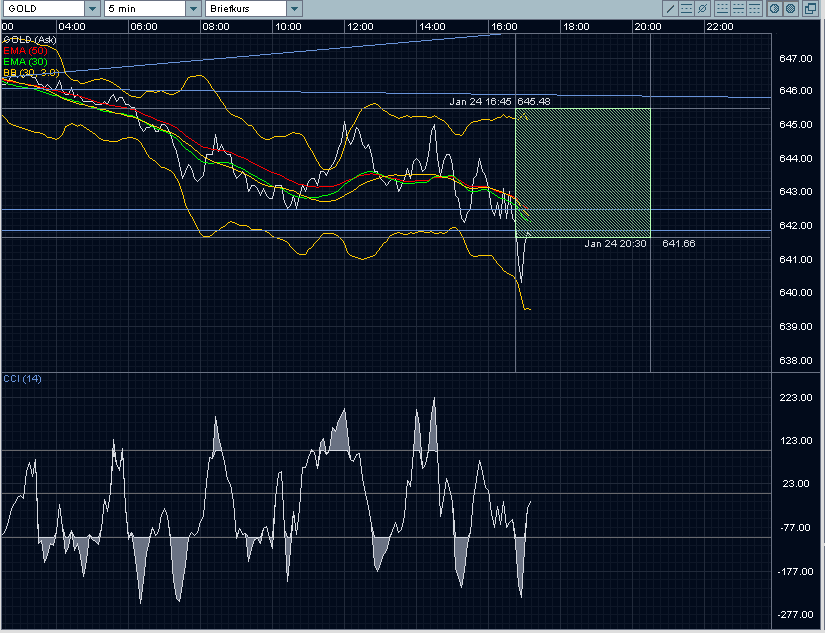Click the crossed-circle delete drawings icon
This screenshot has width=825, height=633.
[704, 8]
